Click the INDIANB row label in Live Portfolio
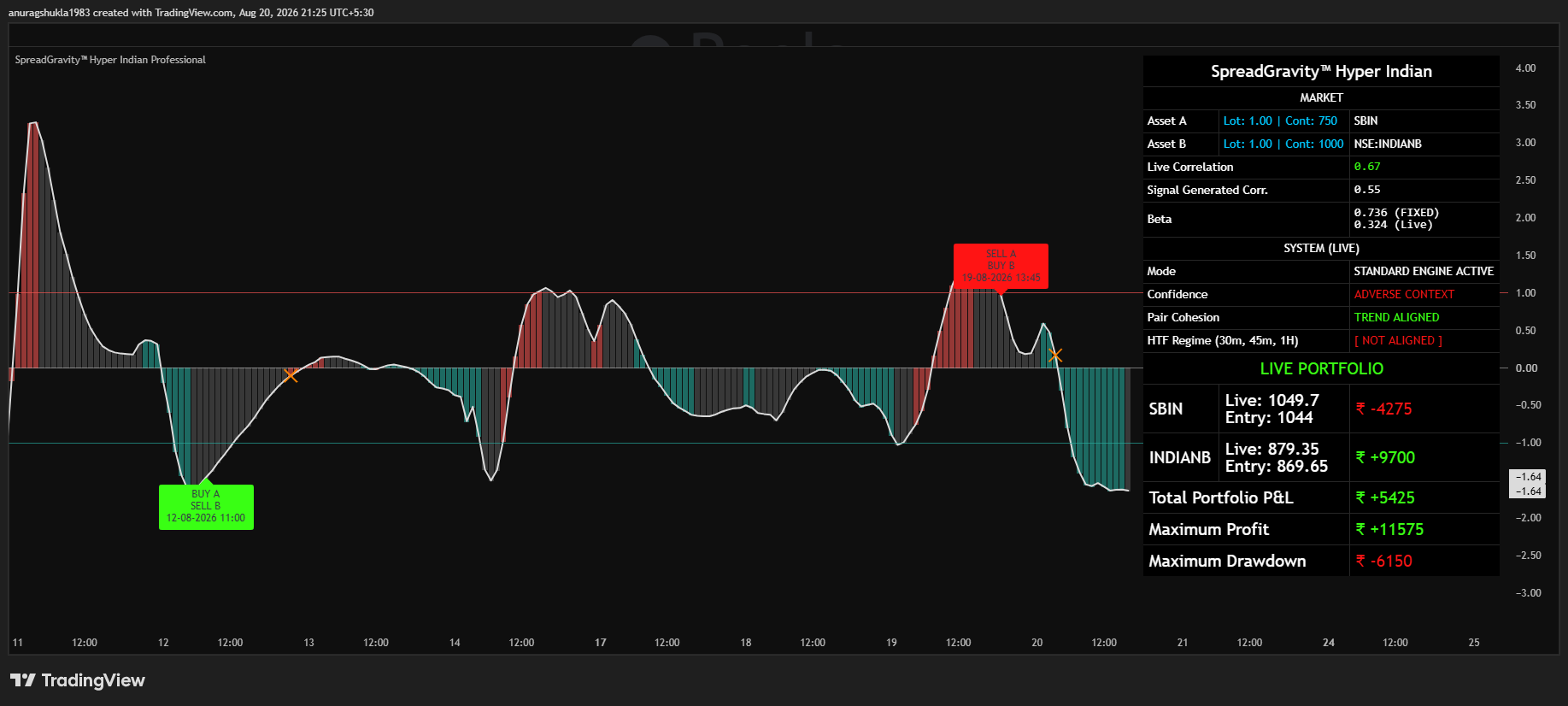 coord(1180,458)
